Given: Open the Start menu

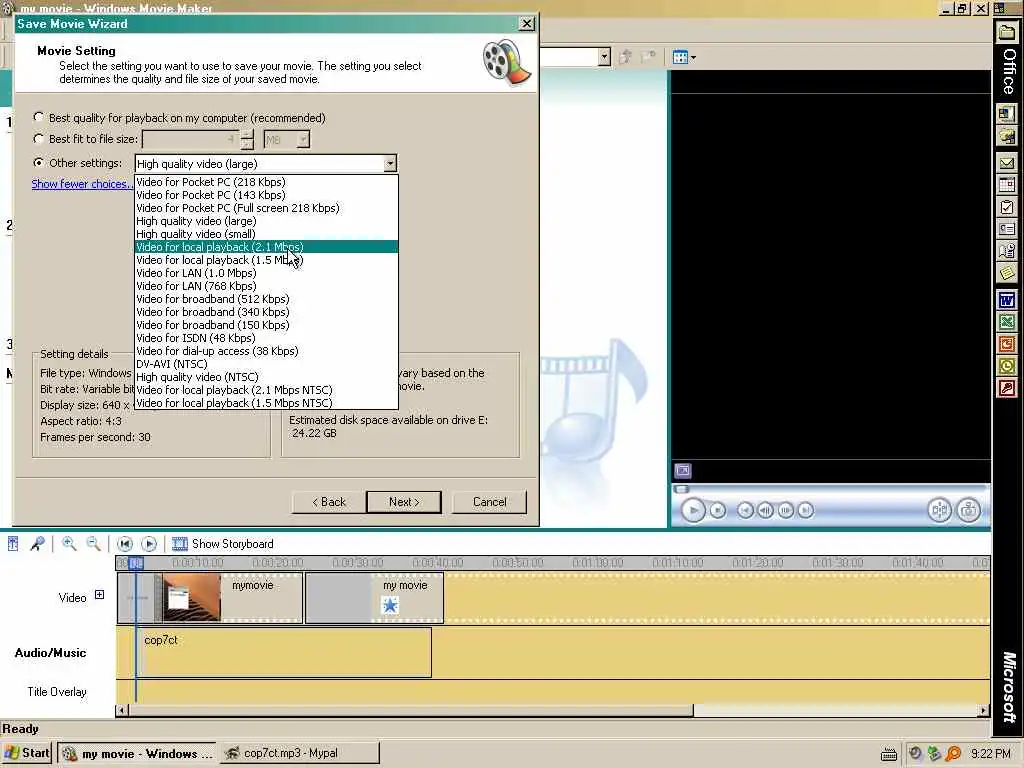Looking at the screenshot, I should tap(27, 753).
